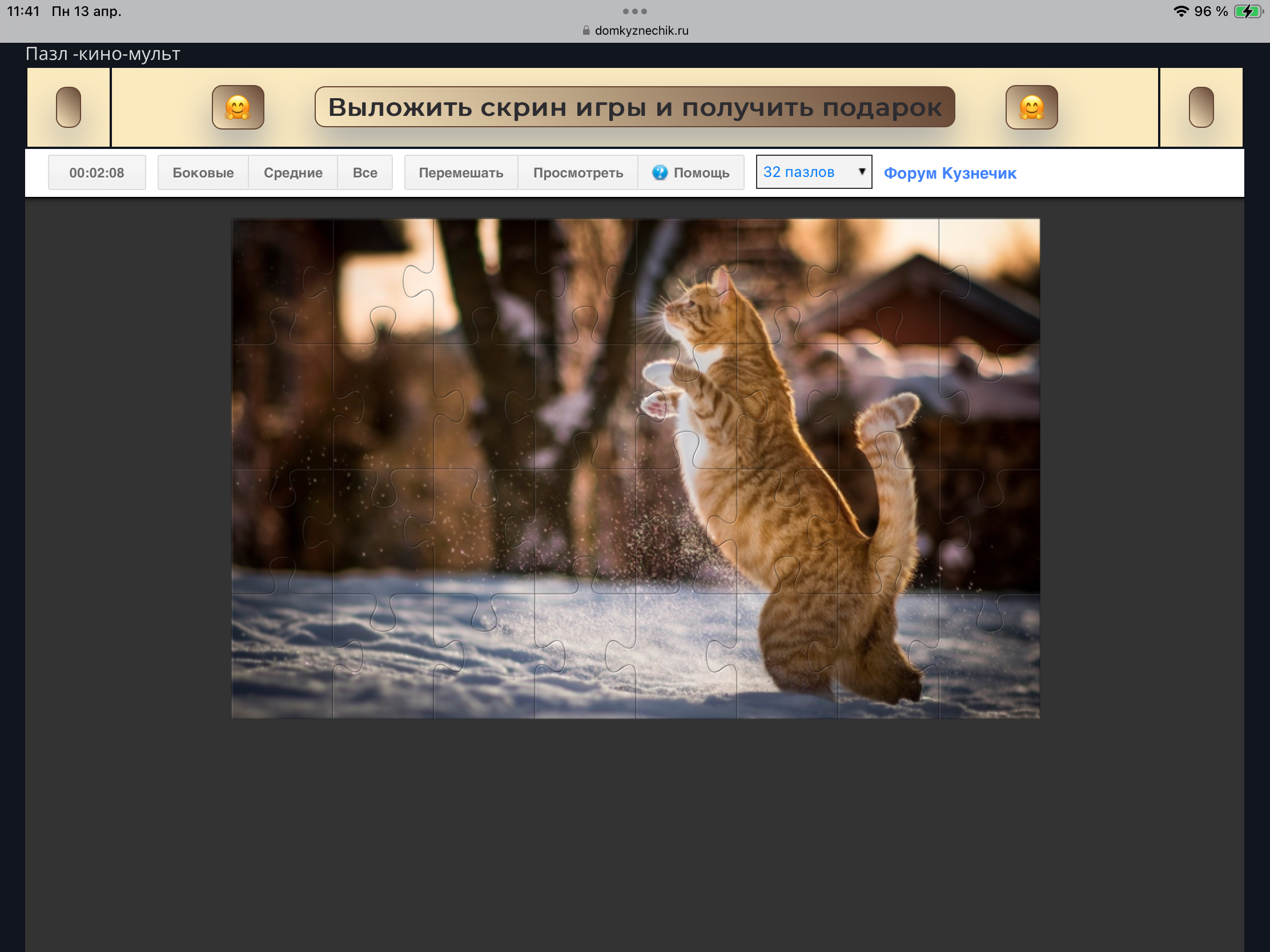Click the Выложить скрин игры banner
The height and width of the screenshot is (952, 1270).
pyautogui.click(x=634, y=107)
